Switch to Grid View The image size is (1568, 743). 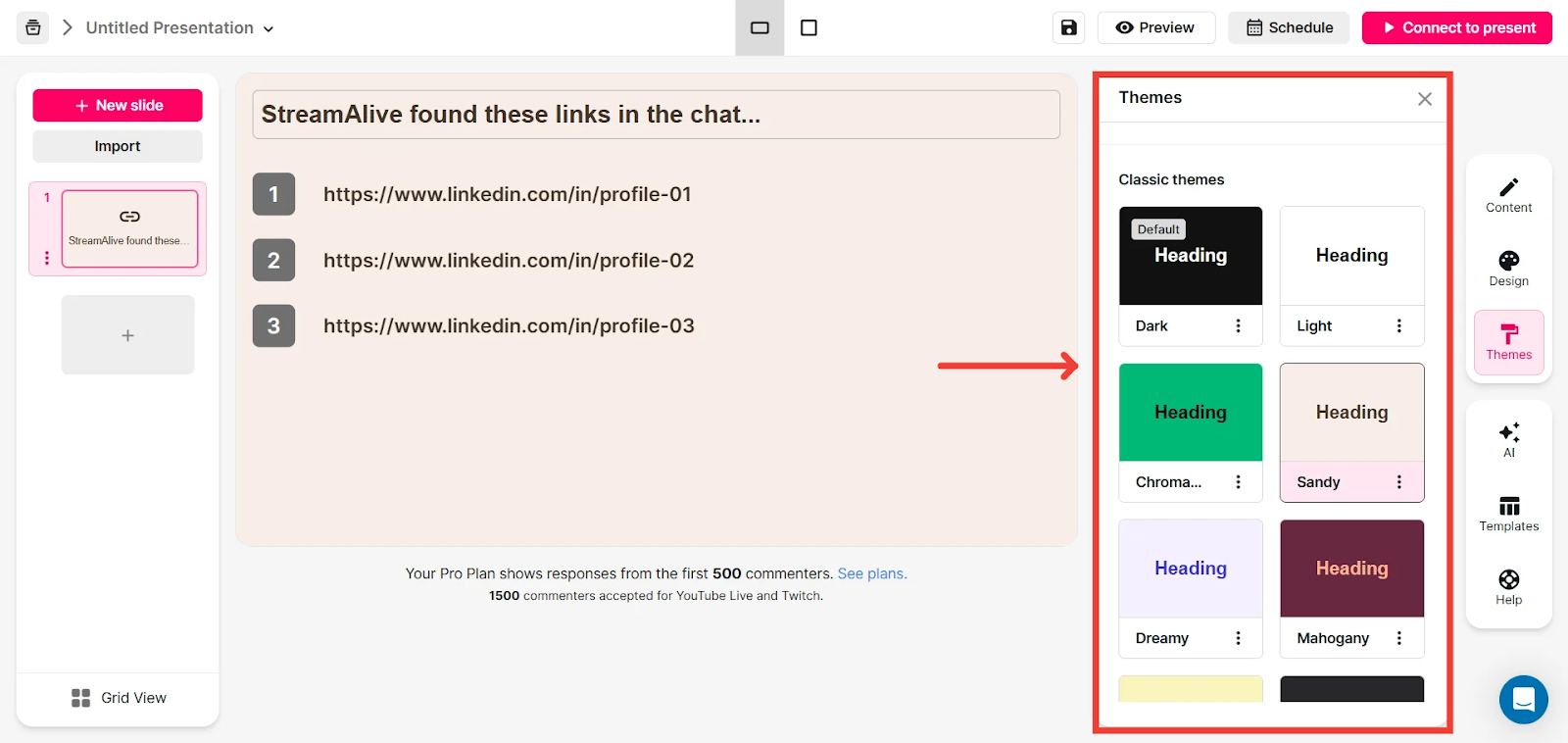point(119,698)
